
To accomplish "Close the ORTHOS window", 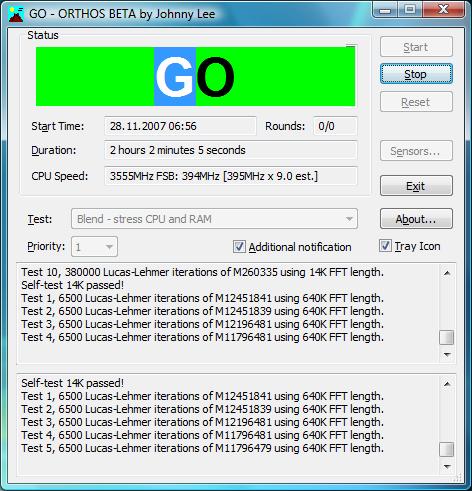I will (x=443, y=9).
